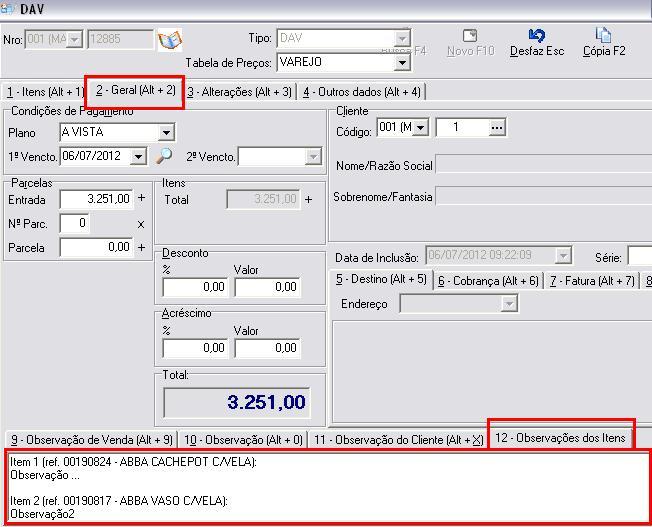This screenshot has height=527, width=652.
Task: Switch to 9 - Observação de Venda tab
Action: (91, 440)
